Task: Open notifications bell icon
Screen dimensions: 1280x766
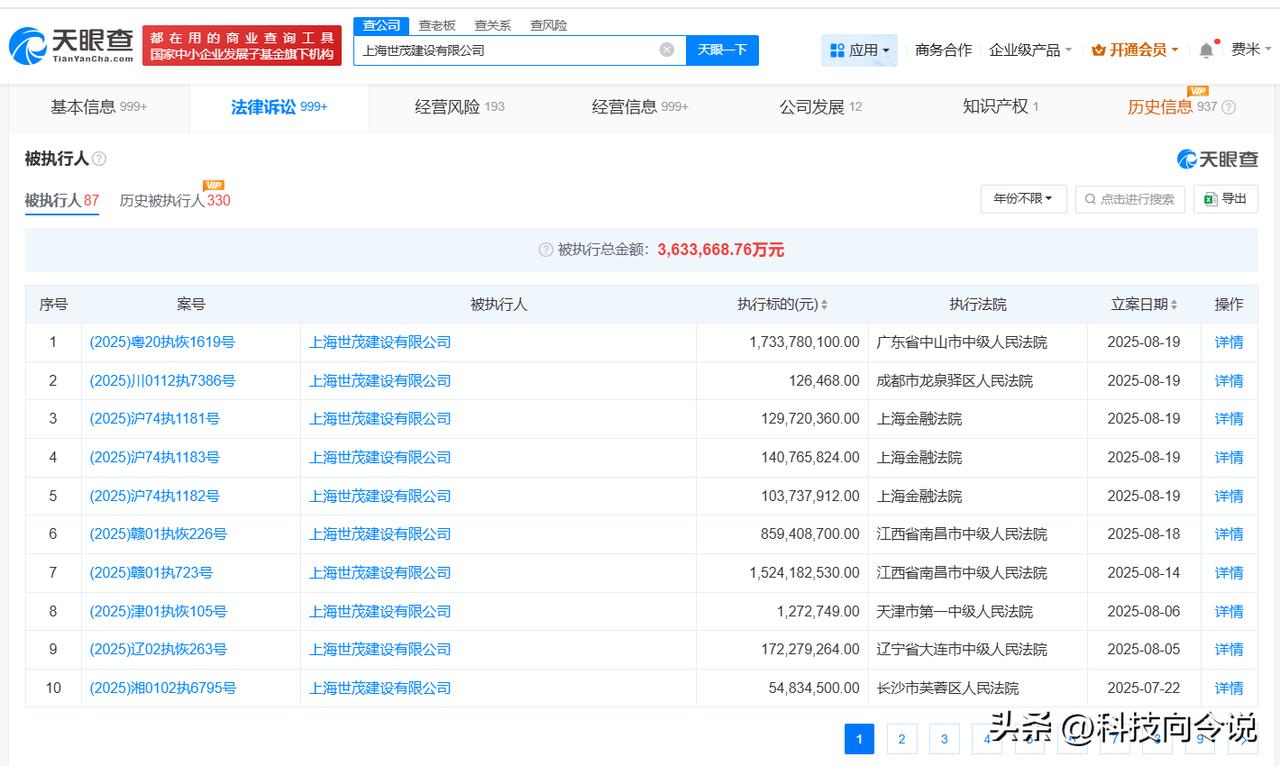Action: 1207,50
